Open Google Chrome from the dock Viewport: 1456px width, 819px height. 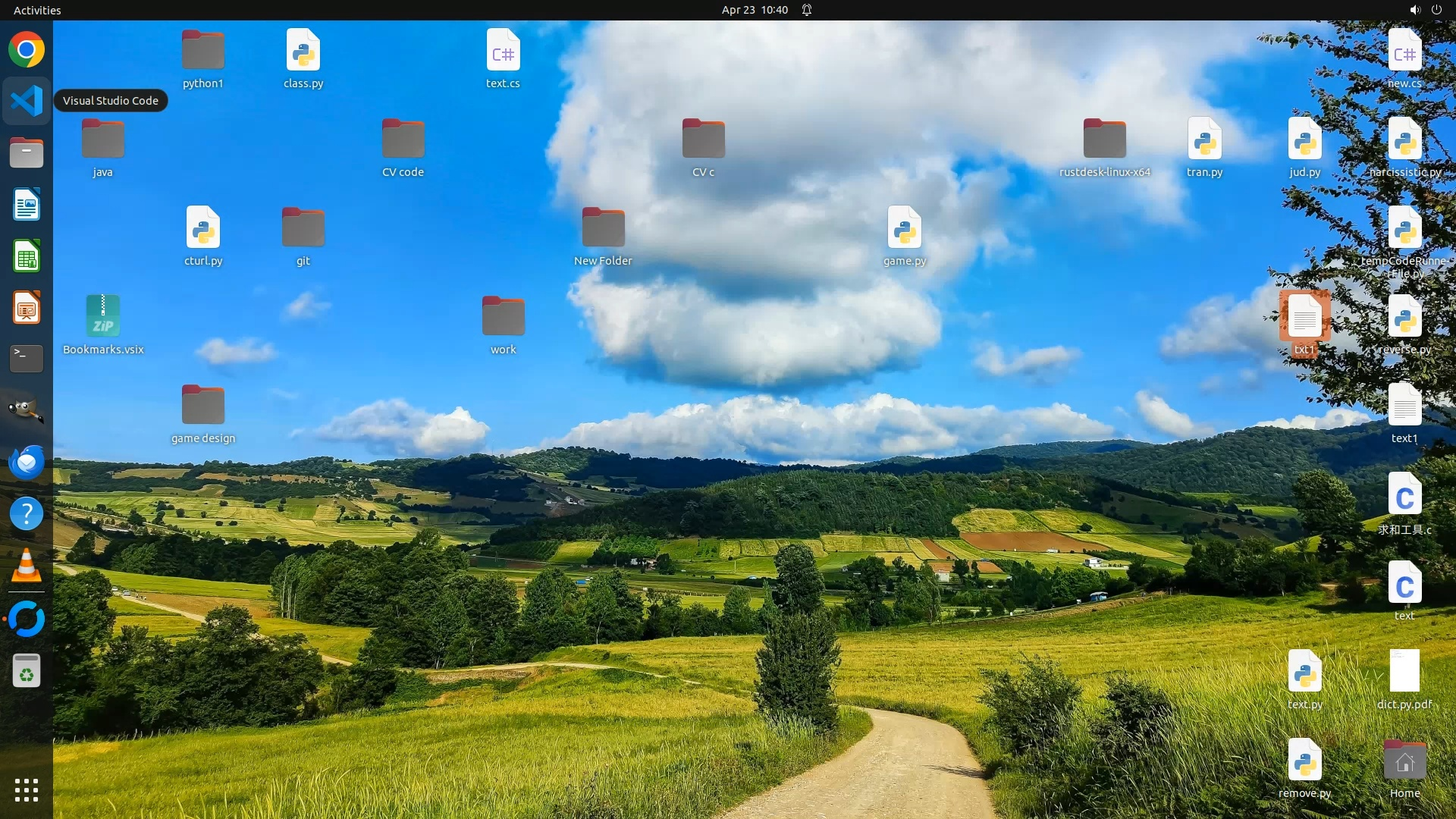coord(27,50)
